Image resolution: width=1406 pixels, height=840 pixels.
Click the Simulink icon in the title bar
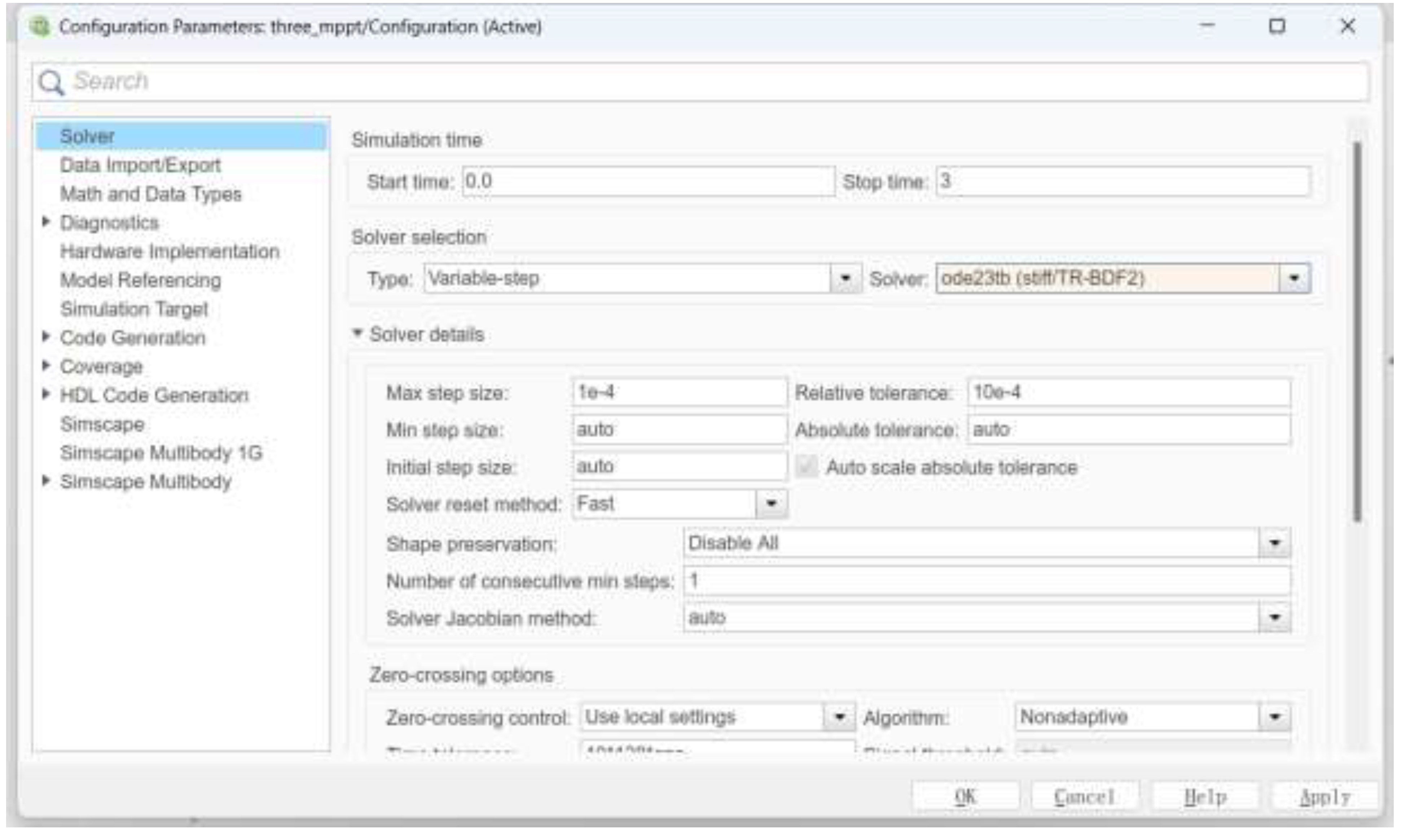[39, 26]
